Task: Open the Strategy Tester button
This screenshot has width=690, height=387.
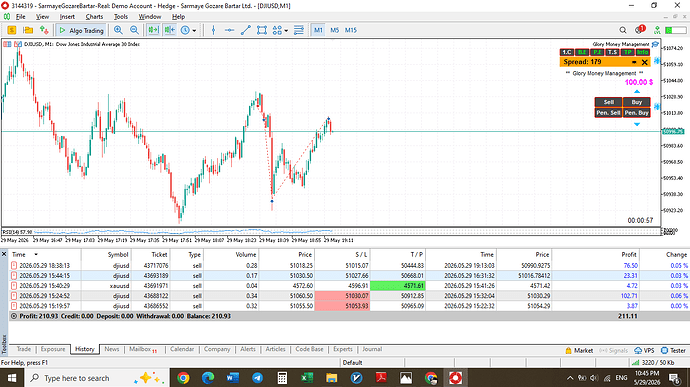Action: click(673, 350)
